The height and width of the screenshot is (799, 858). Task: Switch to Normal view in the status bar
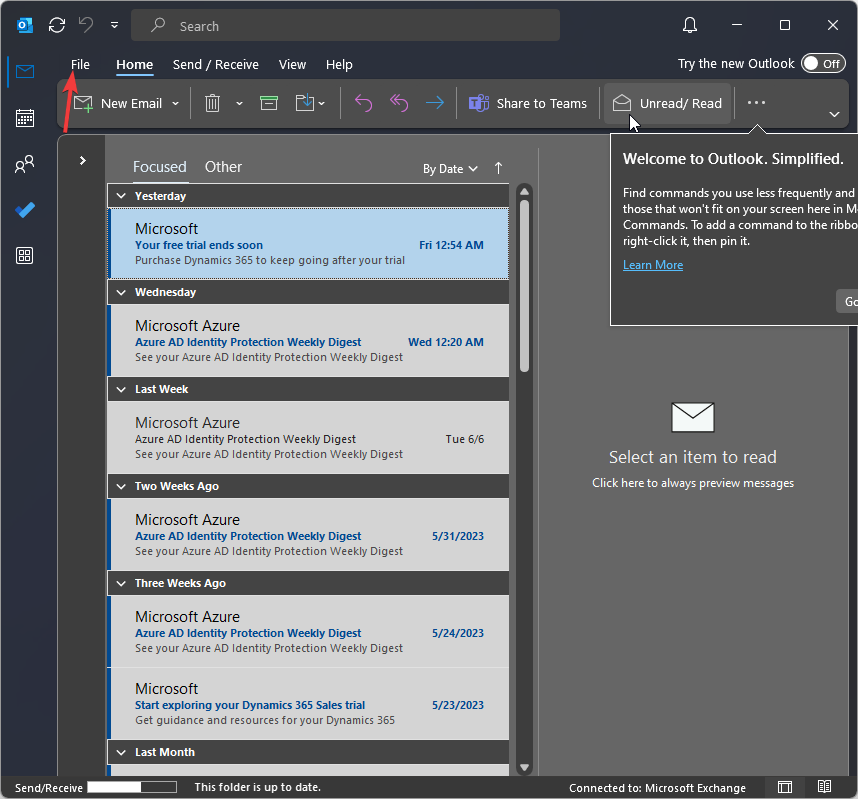[x=785, y=787]
